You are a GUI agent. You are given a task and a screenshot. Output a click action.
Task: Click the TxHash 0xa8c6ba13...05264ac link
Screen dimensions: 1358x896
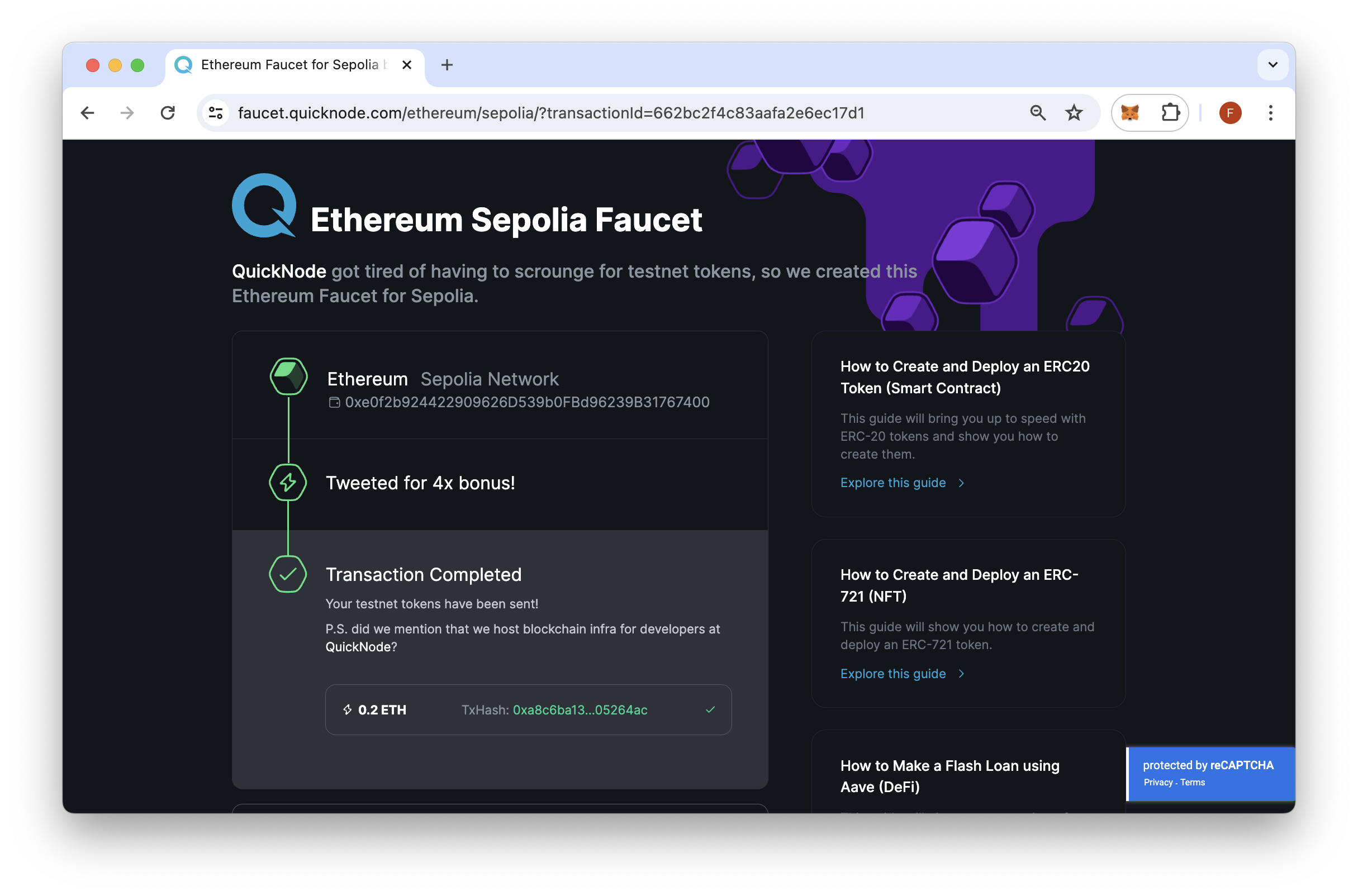580,710
